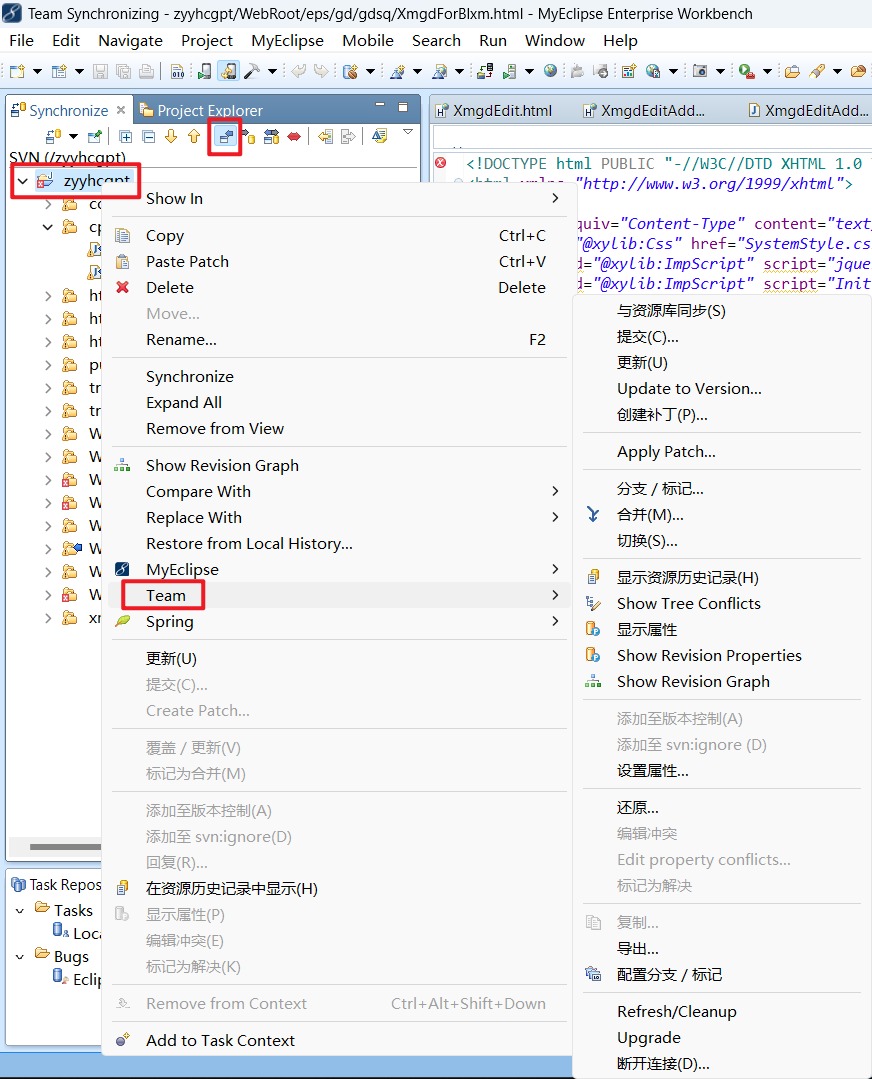The image size is (872, 1079).
Task: Open dropdown arrow beside Run icon
Action: pos(767,71)
